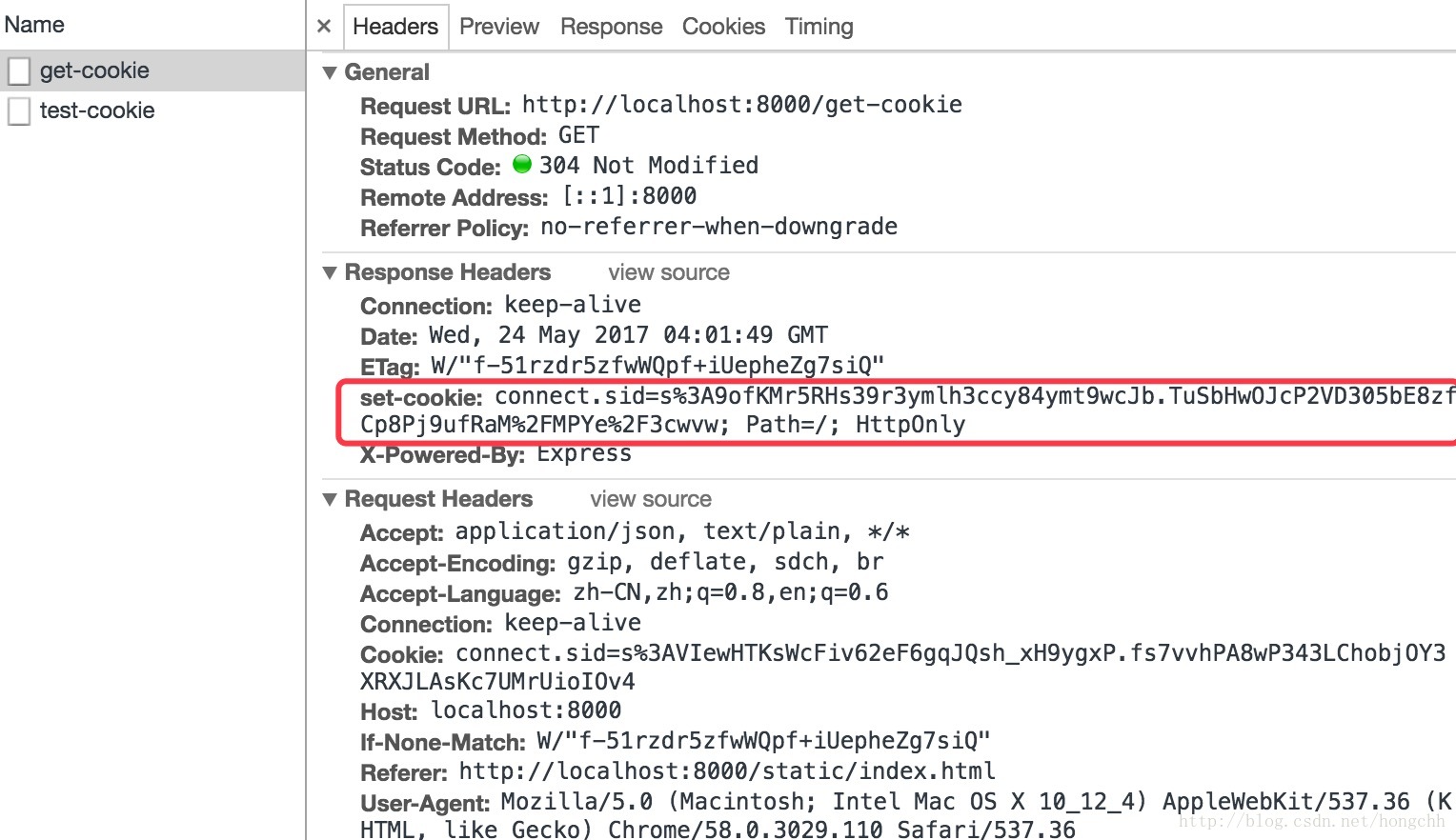Screen dimensions: 1456x840
Task: Select the test-cookie request row
Action: click(x=152, y=110)
